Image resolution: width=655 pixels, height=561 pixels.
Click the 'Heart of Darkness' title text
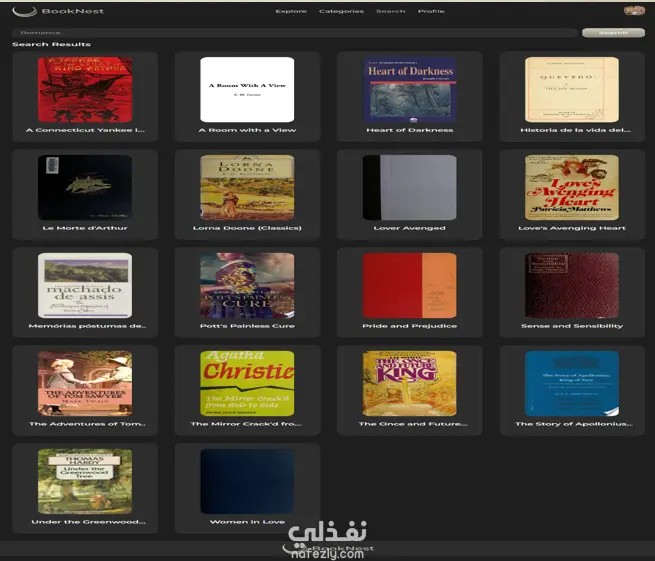pos(410,130)
